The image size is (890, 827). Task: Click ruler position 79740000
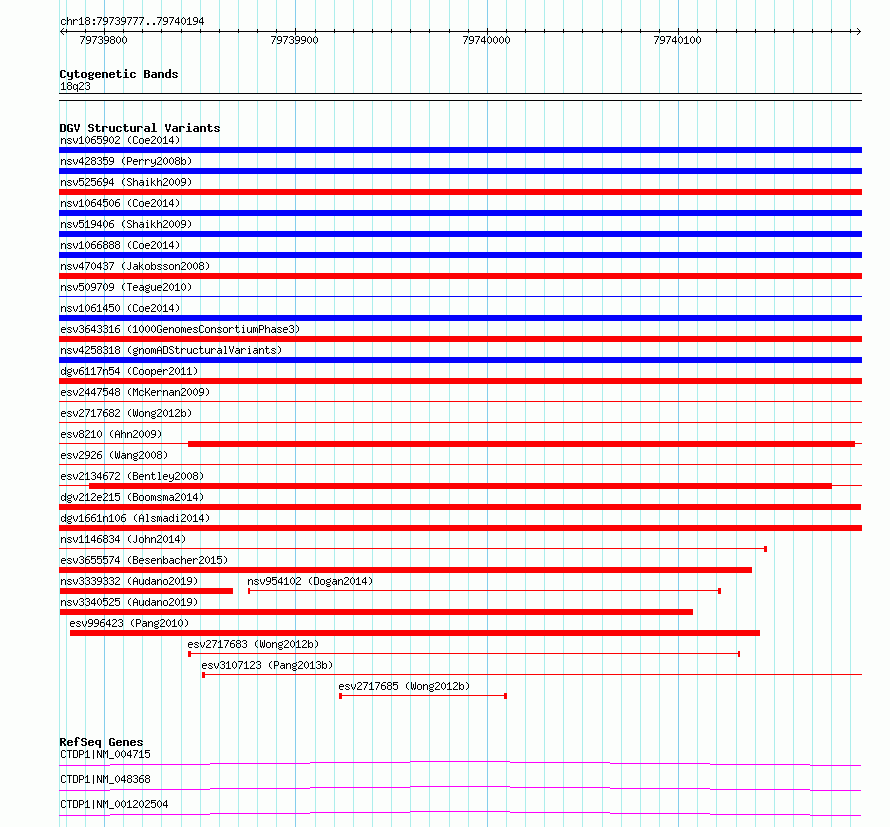point(486,40)
